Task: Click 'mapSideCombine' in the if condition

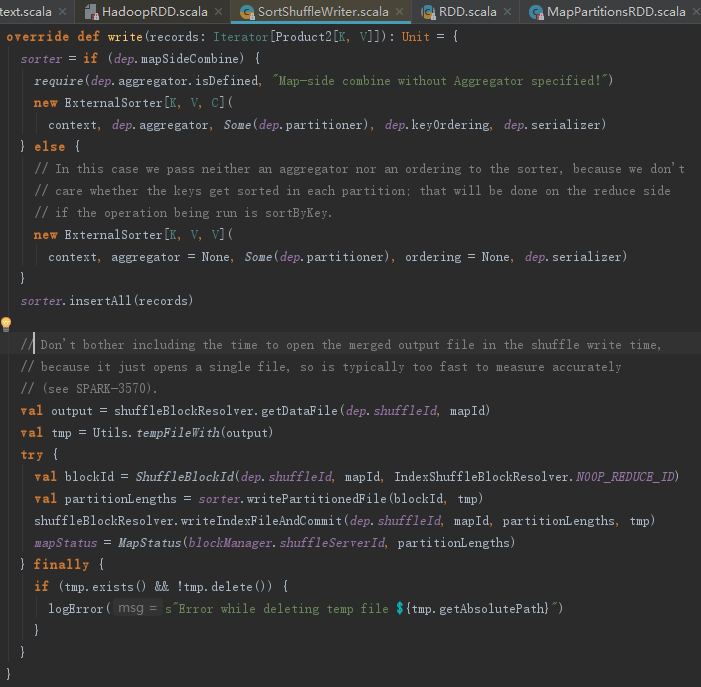Action: coord(190,59)
